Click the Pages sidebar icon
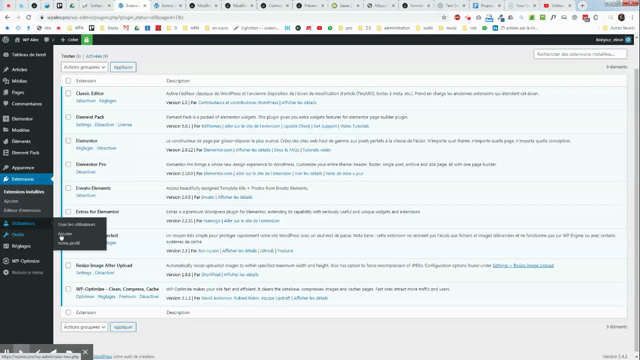This screenshot has width=640, height=360. 6,93
